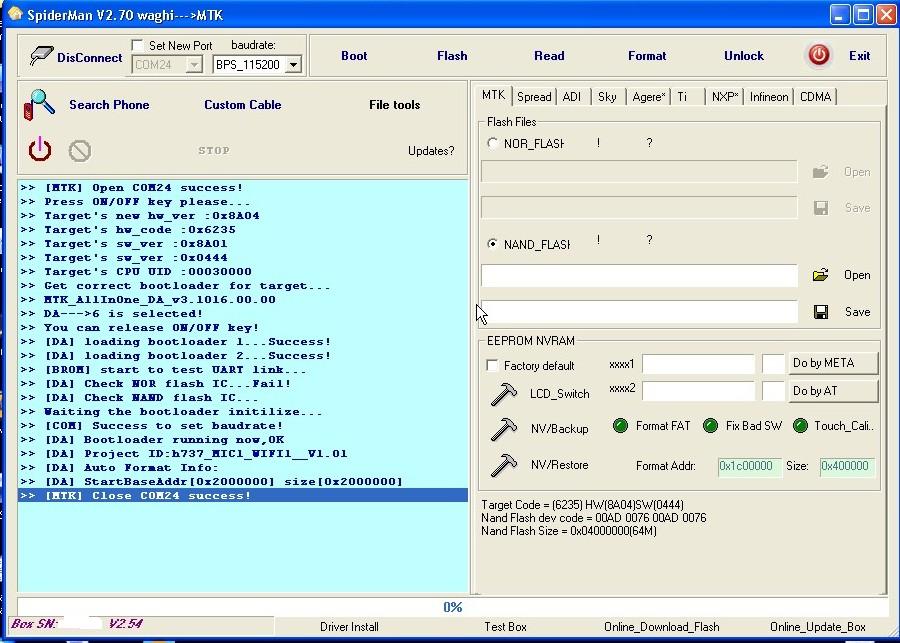Screen dimensions: 900x643
Task: Click the Boot button
Action: [x=354, y=56]
